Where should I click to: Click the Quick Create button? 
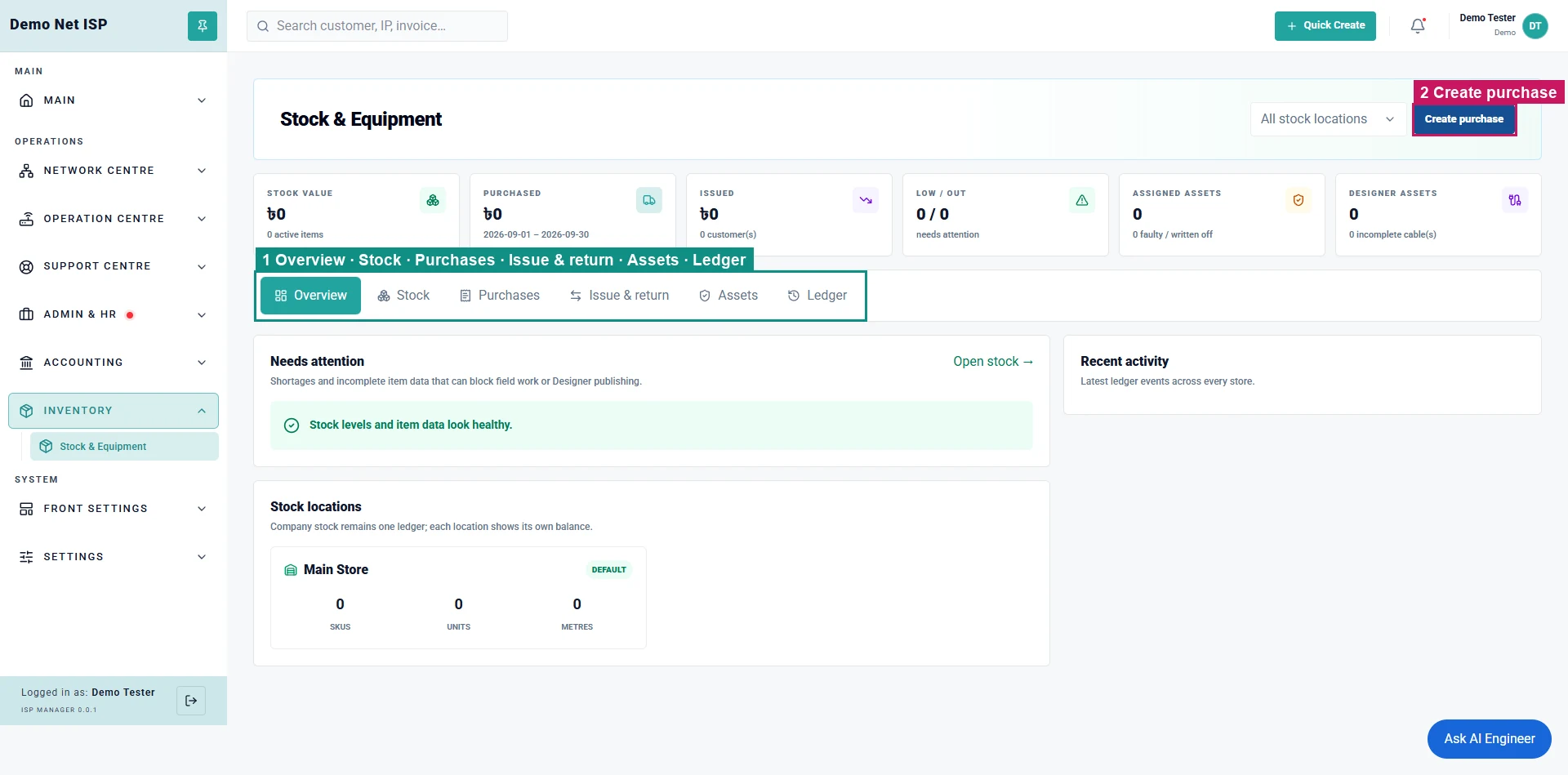1325,26
